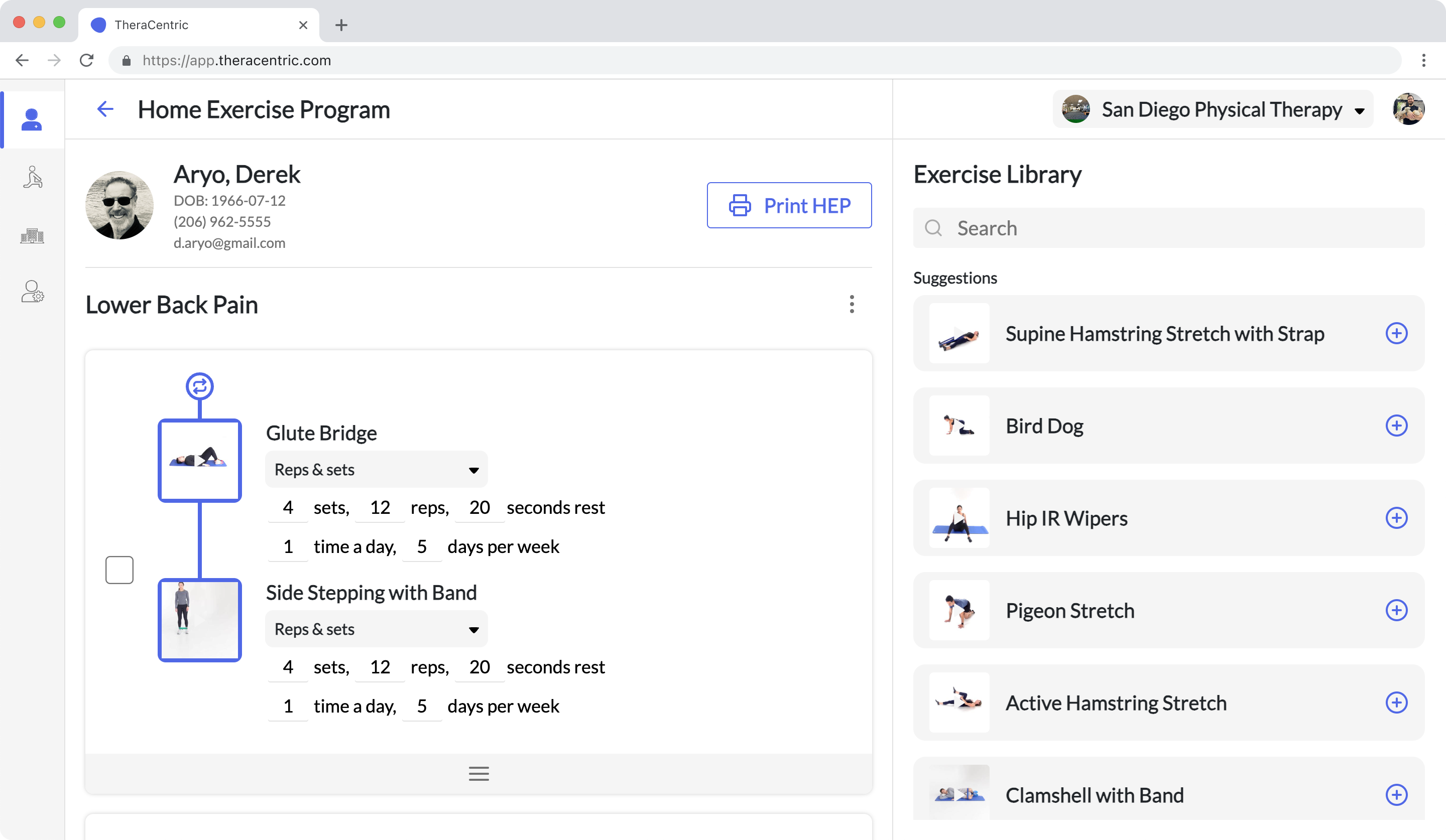This screenshot has width=1446, height=840.
Task: Click the Side Stepping with Band title
Action: click(371, 592)
